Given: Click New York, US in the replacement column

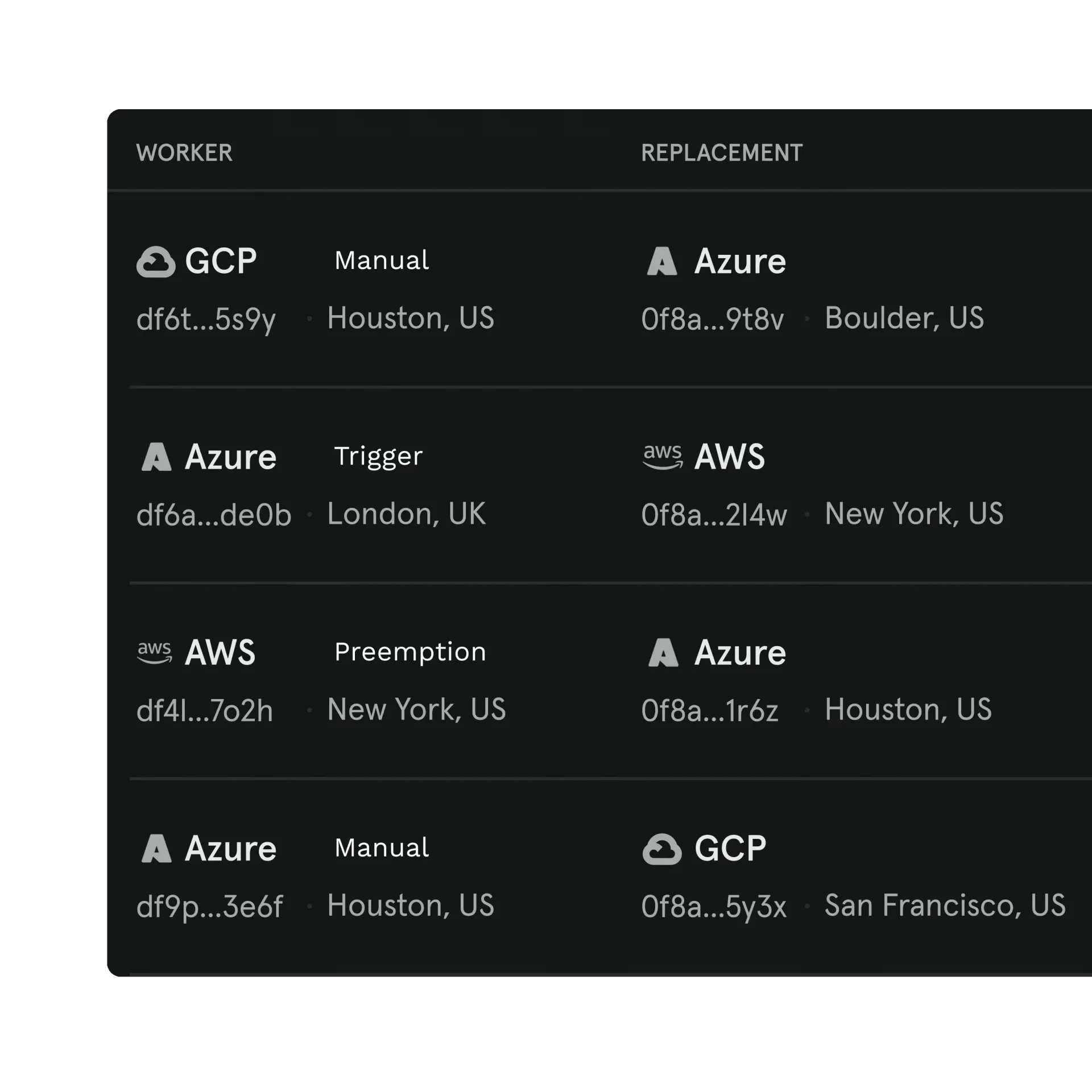Looking at the screenshot, I should point(914,514).
